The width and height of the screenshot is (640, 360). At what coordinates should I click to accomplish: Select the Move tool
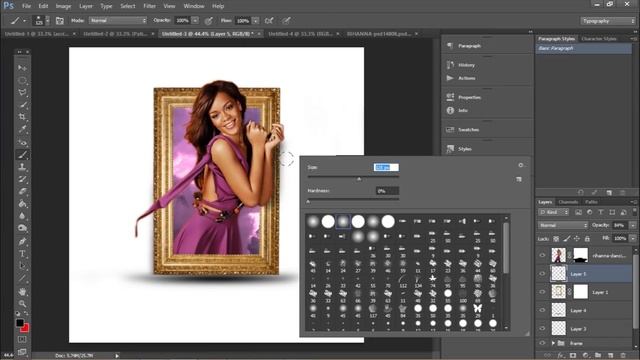22,68
